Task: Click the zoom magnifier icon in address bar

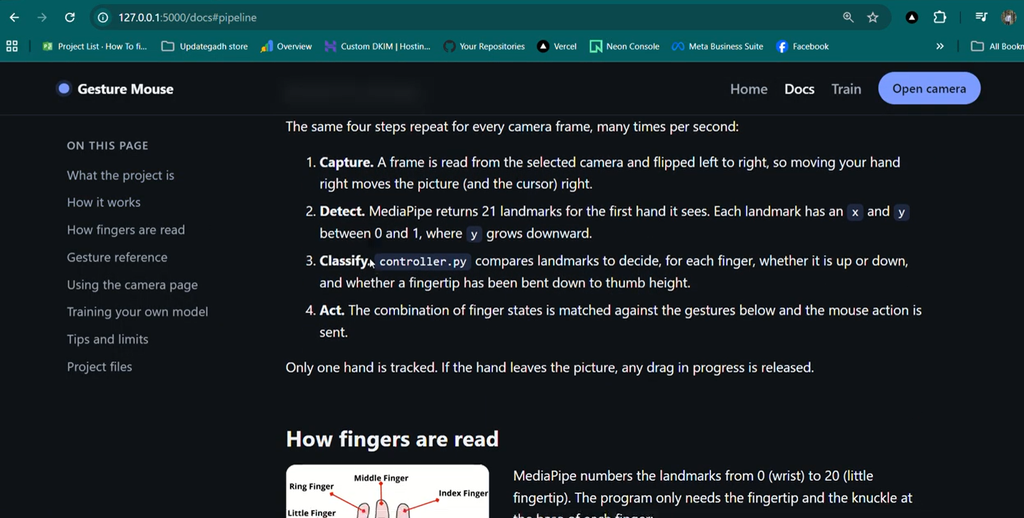Action: point(848,18)
